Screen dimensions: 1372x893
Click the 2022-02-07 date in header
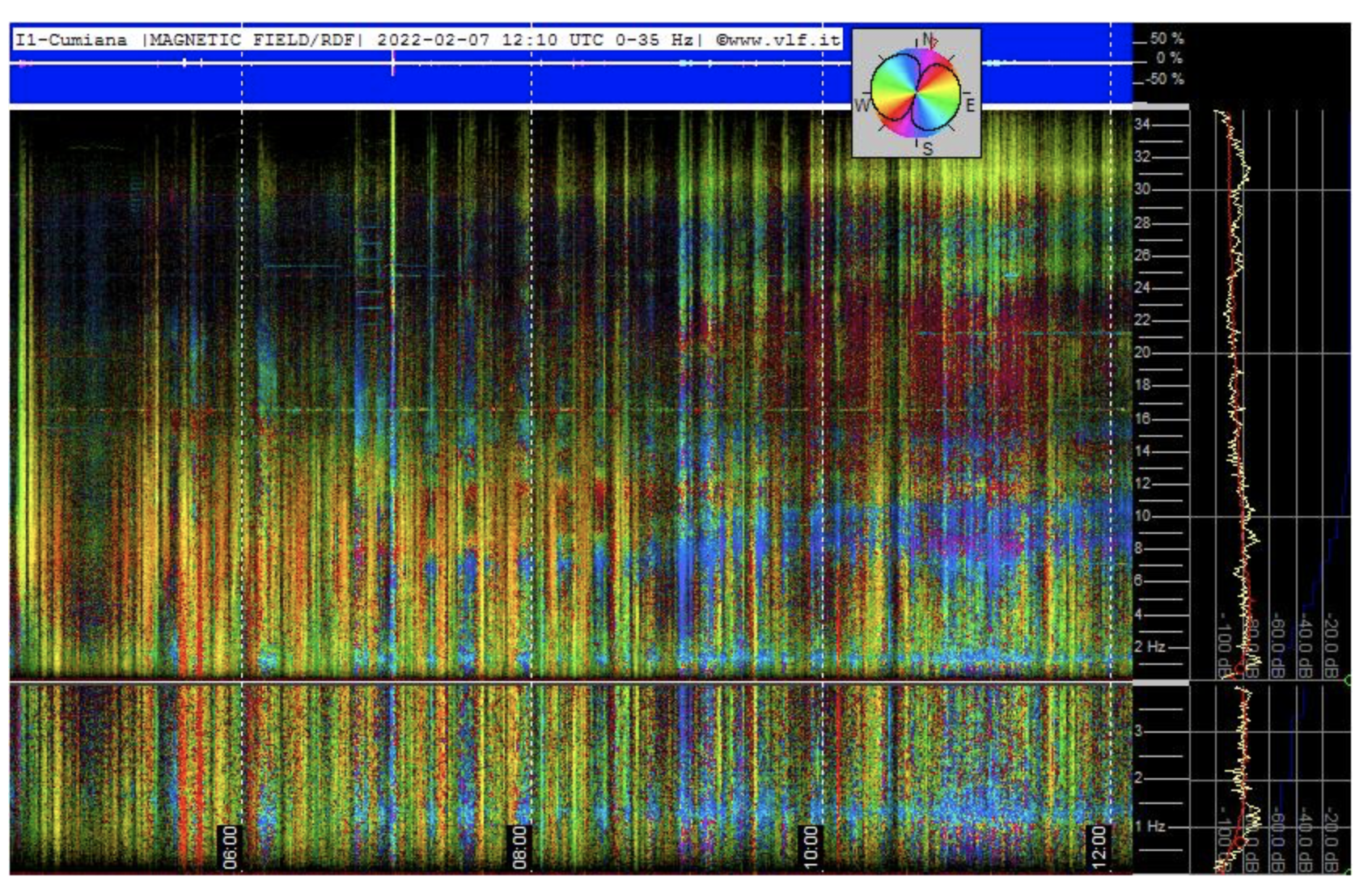(x=433, y=40)
